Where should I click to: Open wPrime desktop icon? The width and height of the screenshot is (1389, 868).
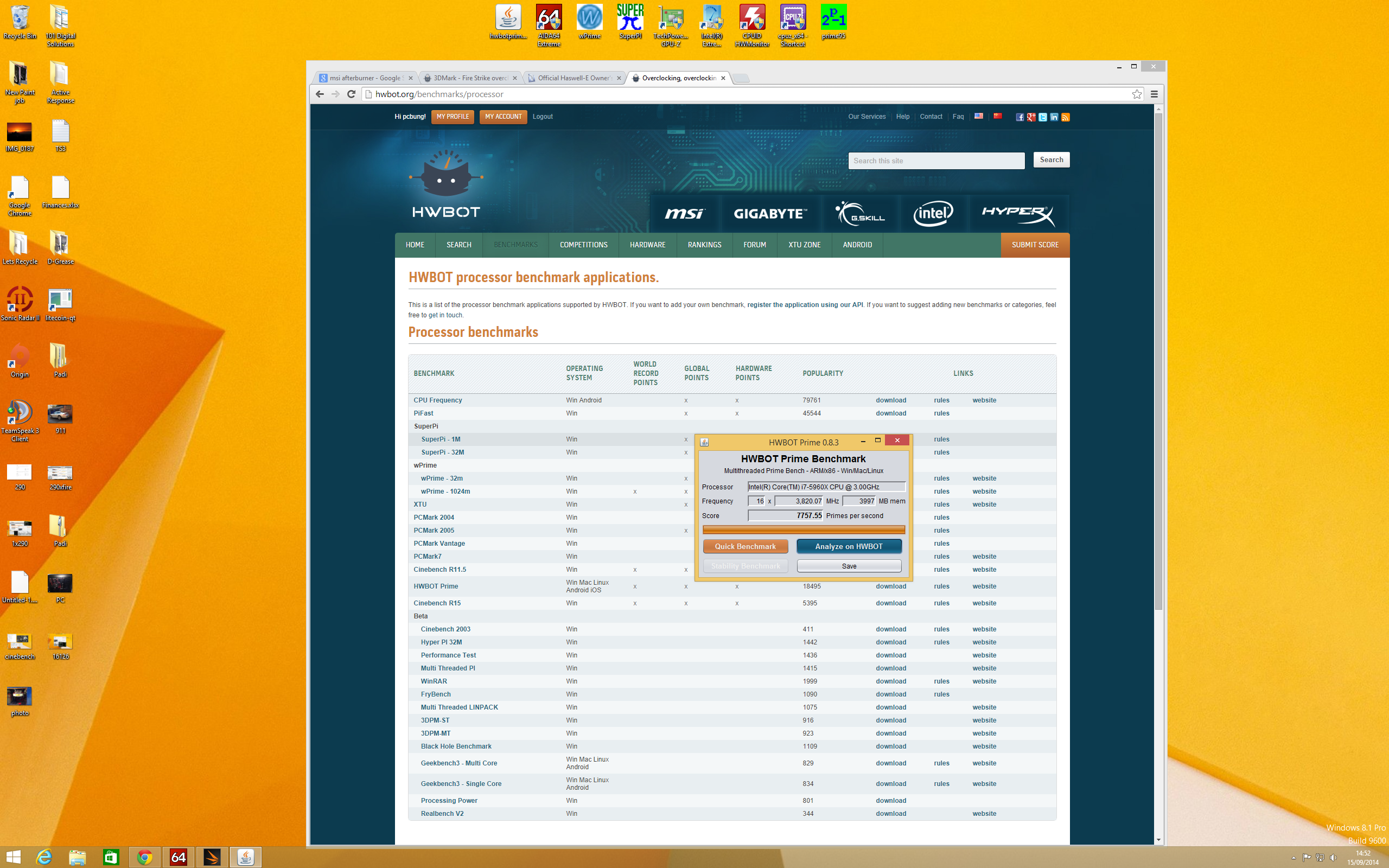click(x=589, y=22)
